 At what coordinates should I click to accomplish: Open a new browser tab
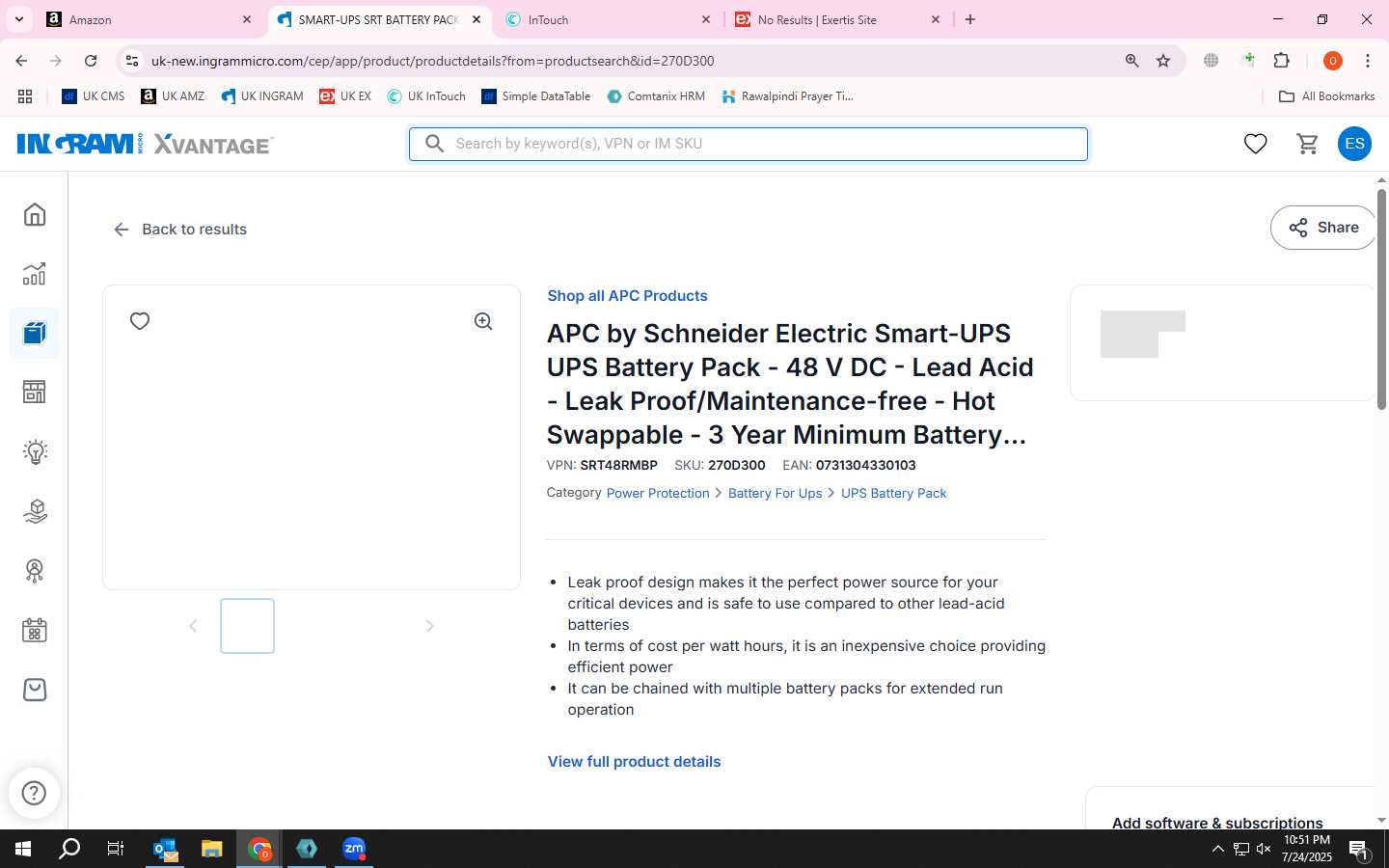coord(970,19)
